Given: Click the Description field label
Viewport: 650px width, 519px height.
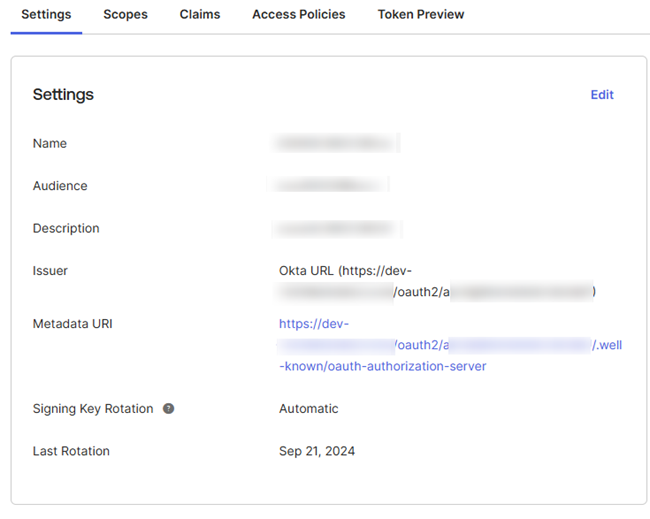Looking at the screenshot, I should [66, 229].
